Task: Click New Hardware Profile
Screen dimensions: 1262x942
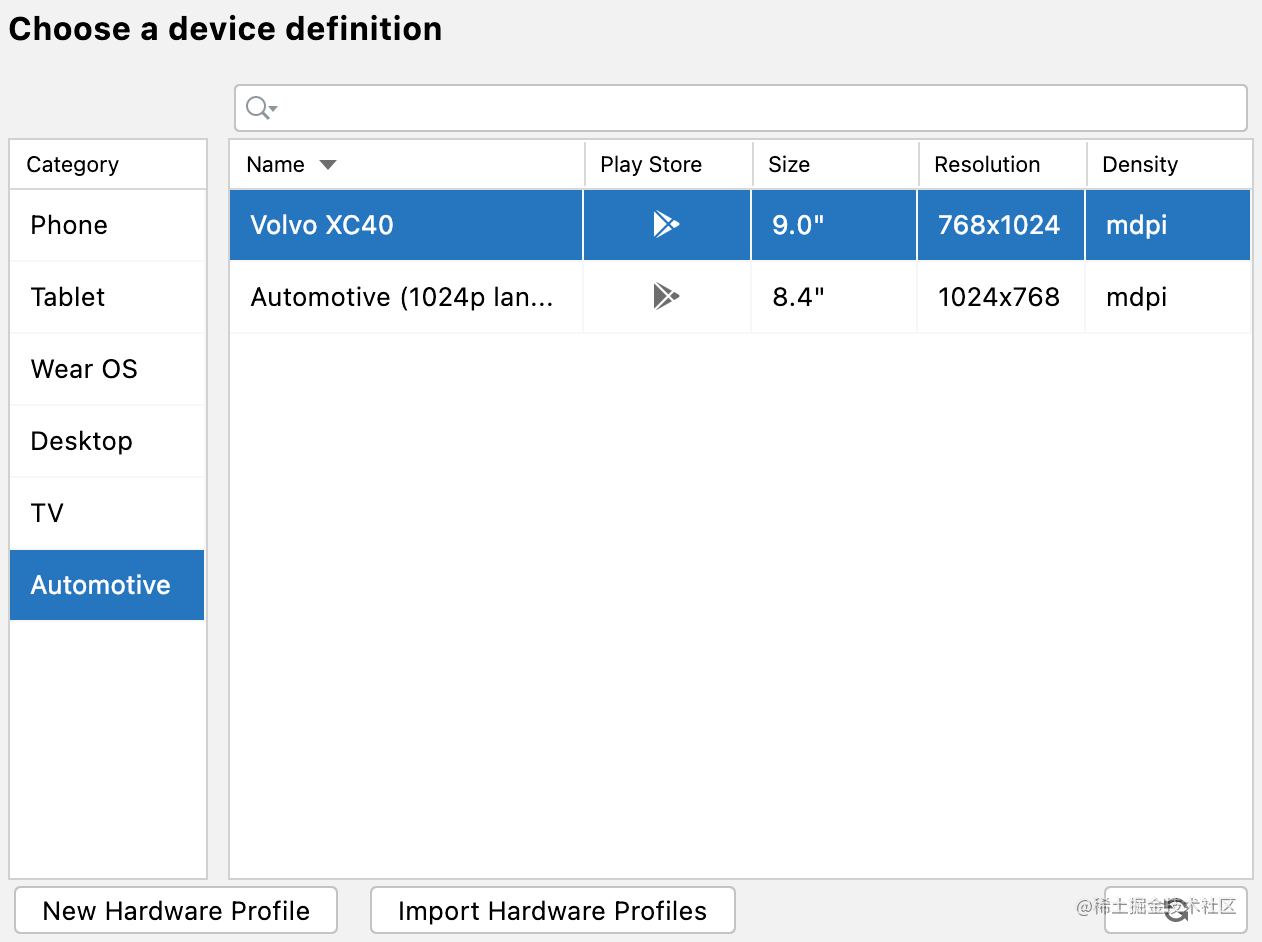Action: point(176,910)
